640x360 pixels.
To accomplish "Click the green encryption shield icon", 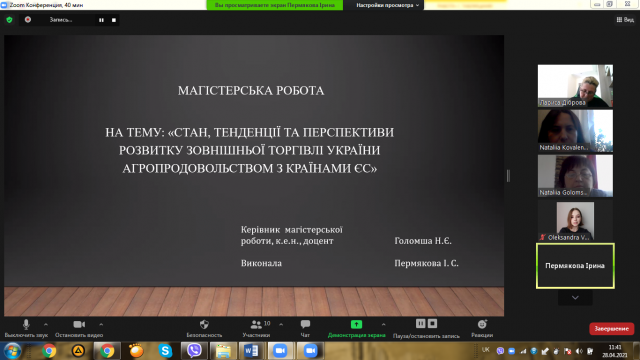I will [9, 20].
